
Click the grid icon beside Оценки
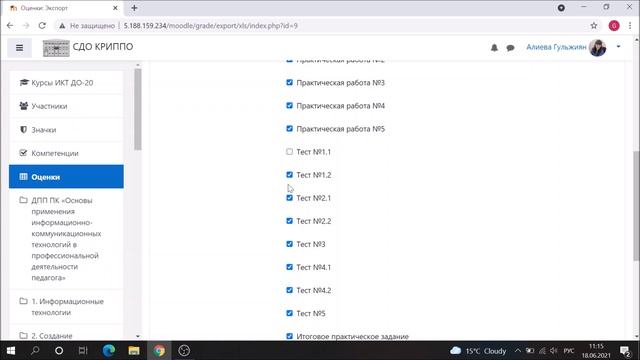click(x=23, y=177)
